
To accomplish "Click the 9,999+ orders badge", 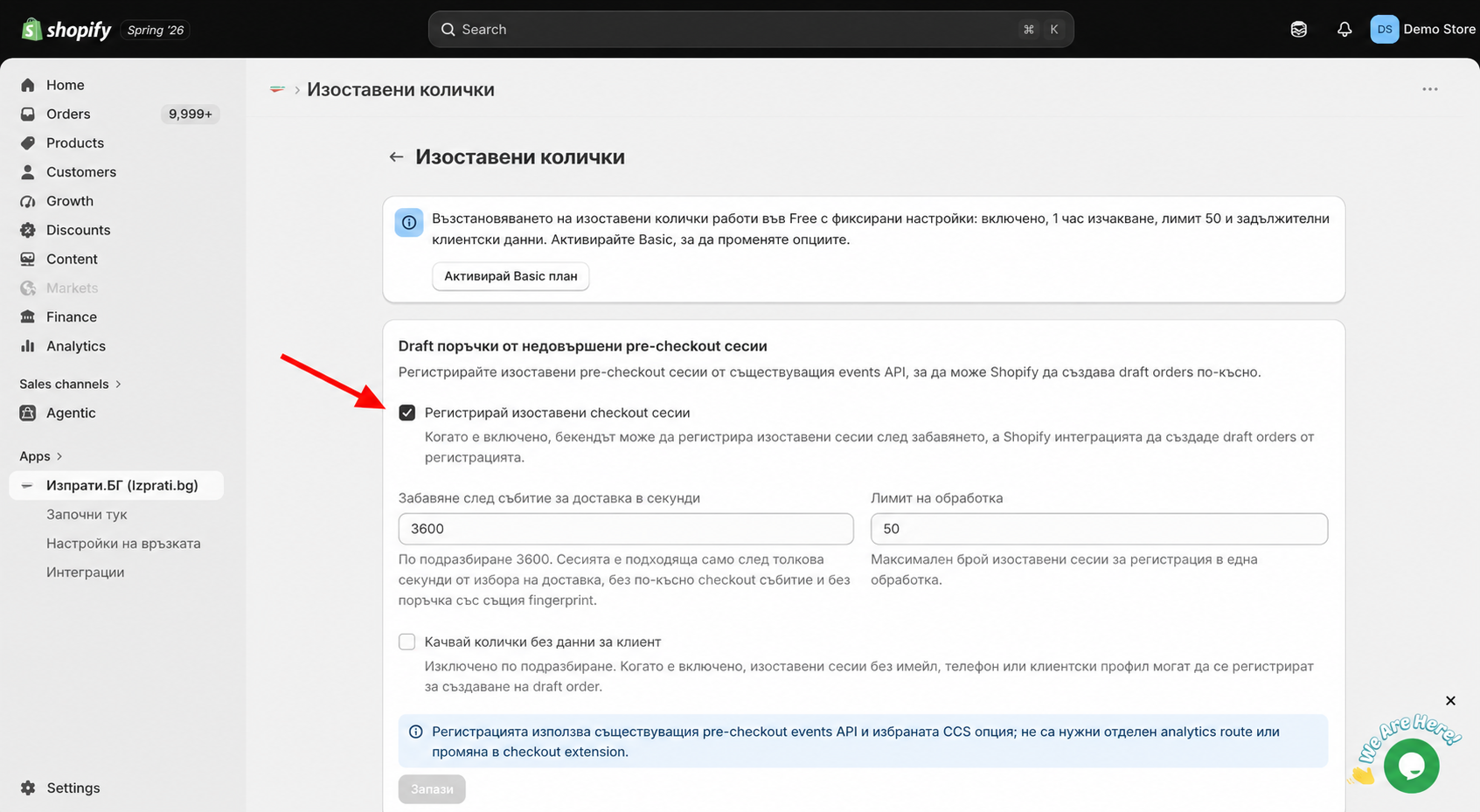I will click(191, 114).
